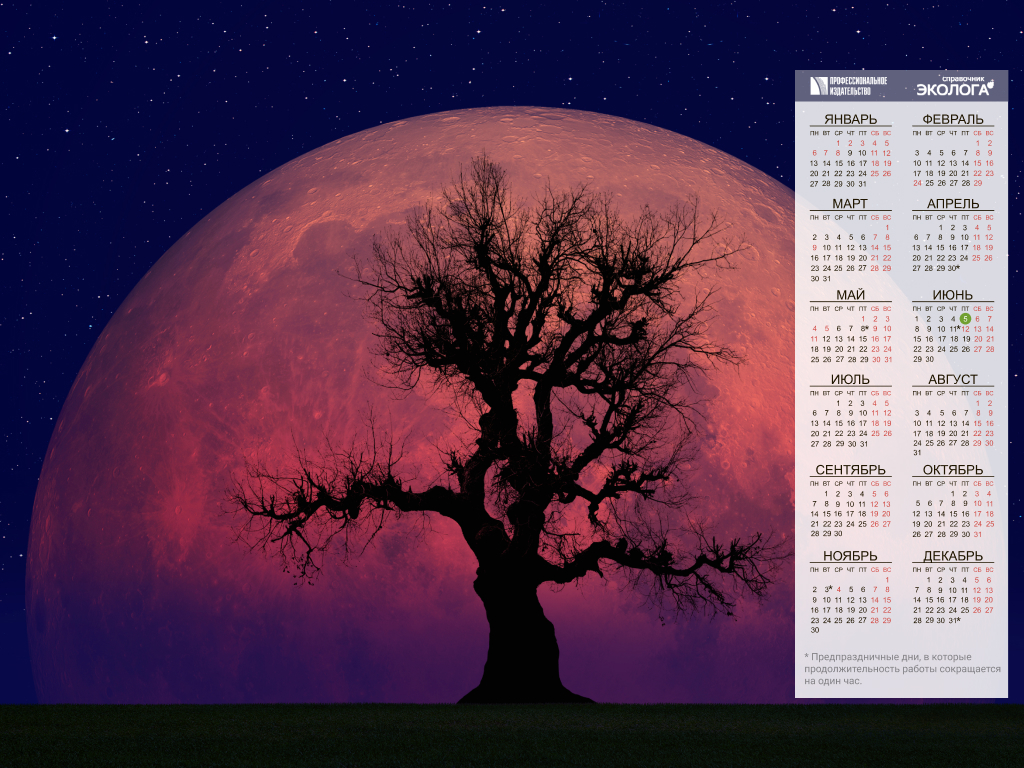Click the ПН weekday label under ЯНВАРЬ
Image resolution: width=1024 pixels, height=768 pixels.
click(x=814, y=133)
